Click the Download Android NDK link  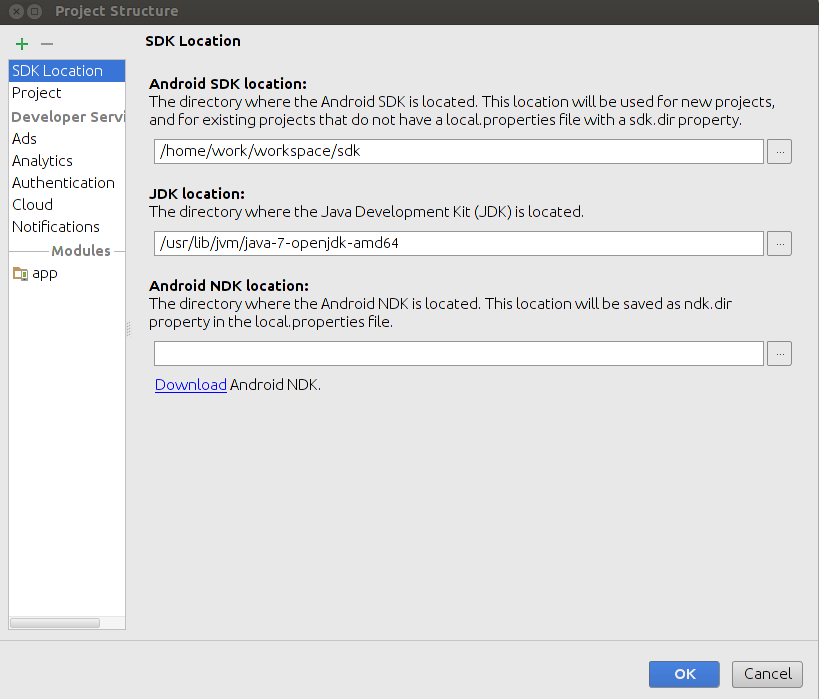[x=190, y=384]
